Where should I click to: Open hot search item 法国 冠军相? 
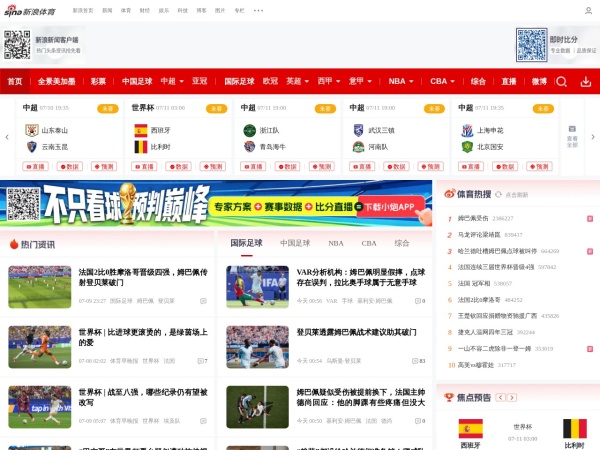click(474, 284)
